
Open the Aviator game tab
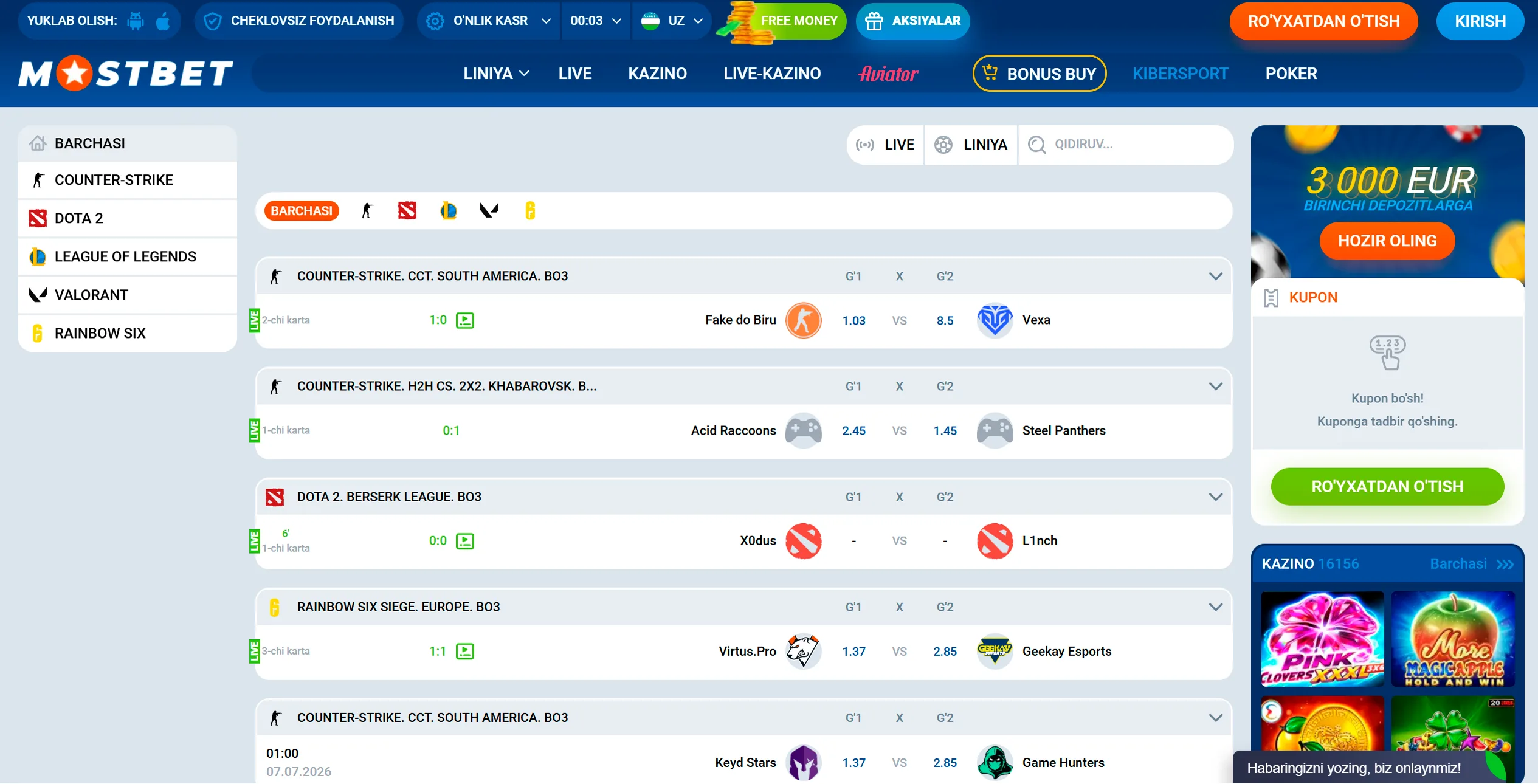coord(888,74)
